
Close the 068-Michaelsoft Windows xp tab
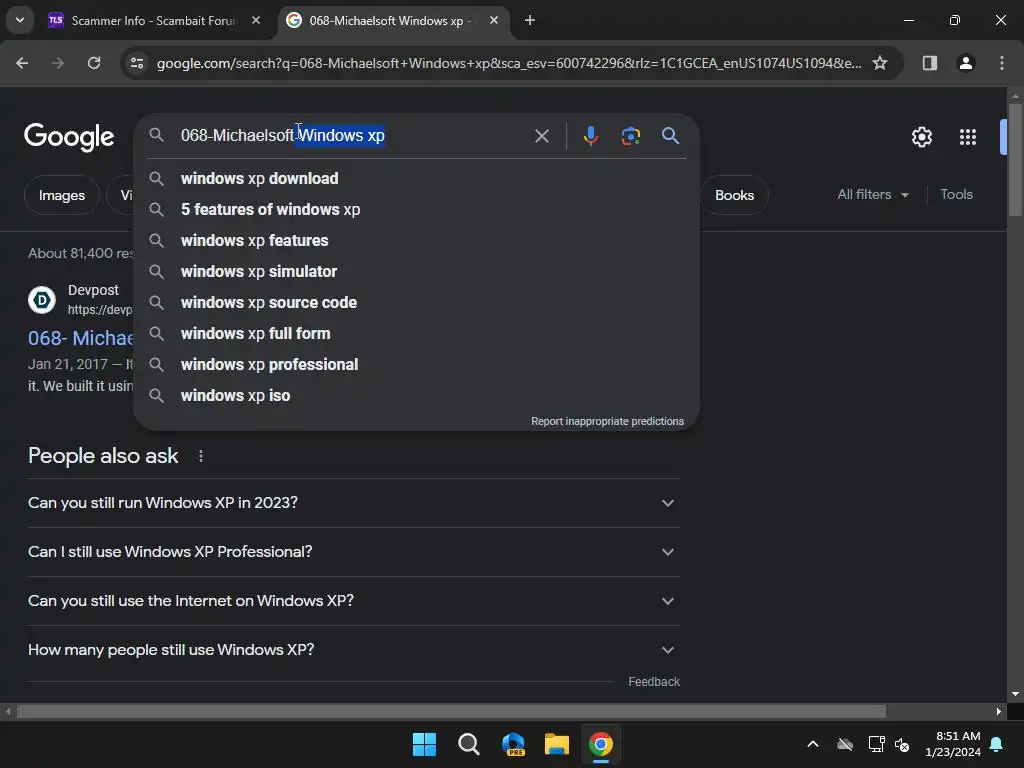pyautogui.click(x=494, y=20)
